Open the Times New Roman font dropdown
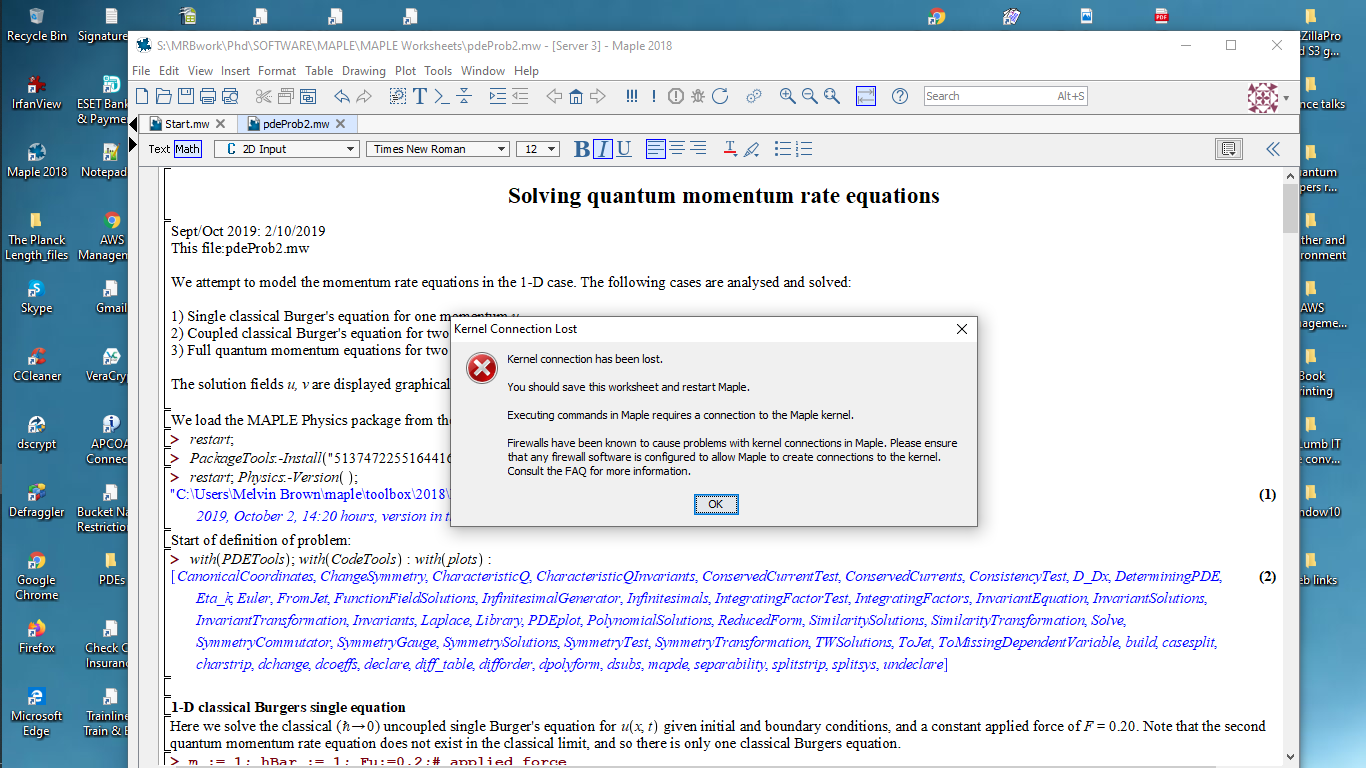1366x768 pixels. click(437, 149)
